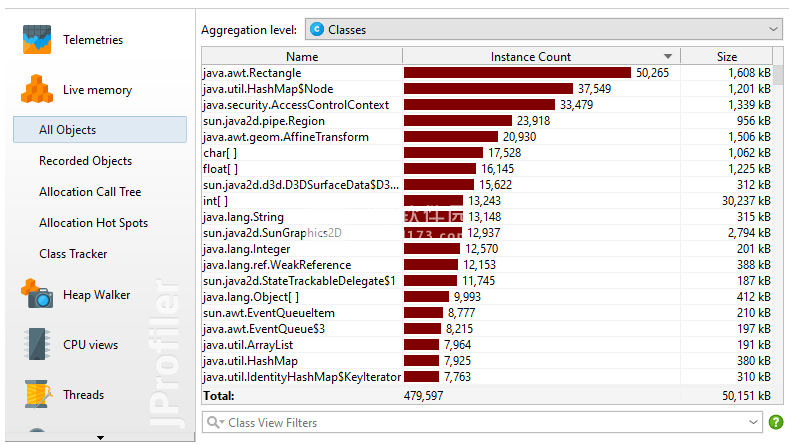Viewport: 790px width, 445px height.
Task: Open the Recorded Objects view
Action: (x=86, y=161)
